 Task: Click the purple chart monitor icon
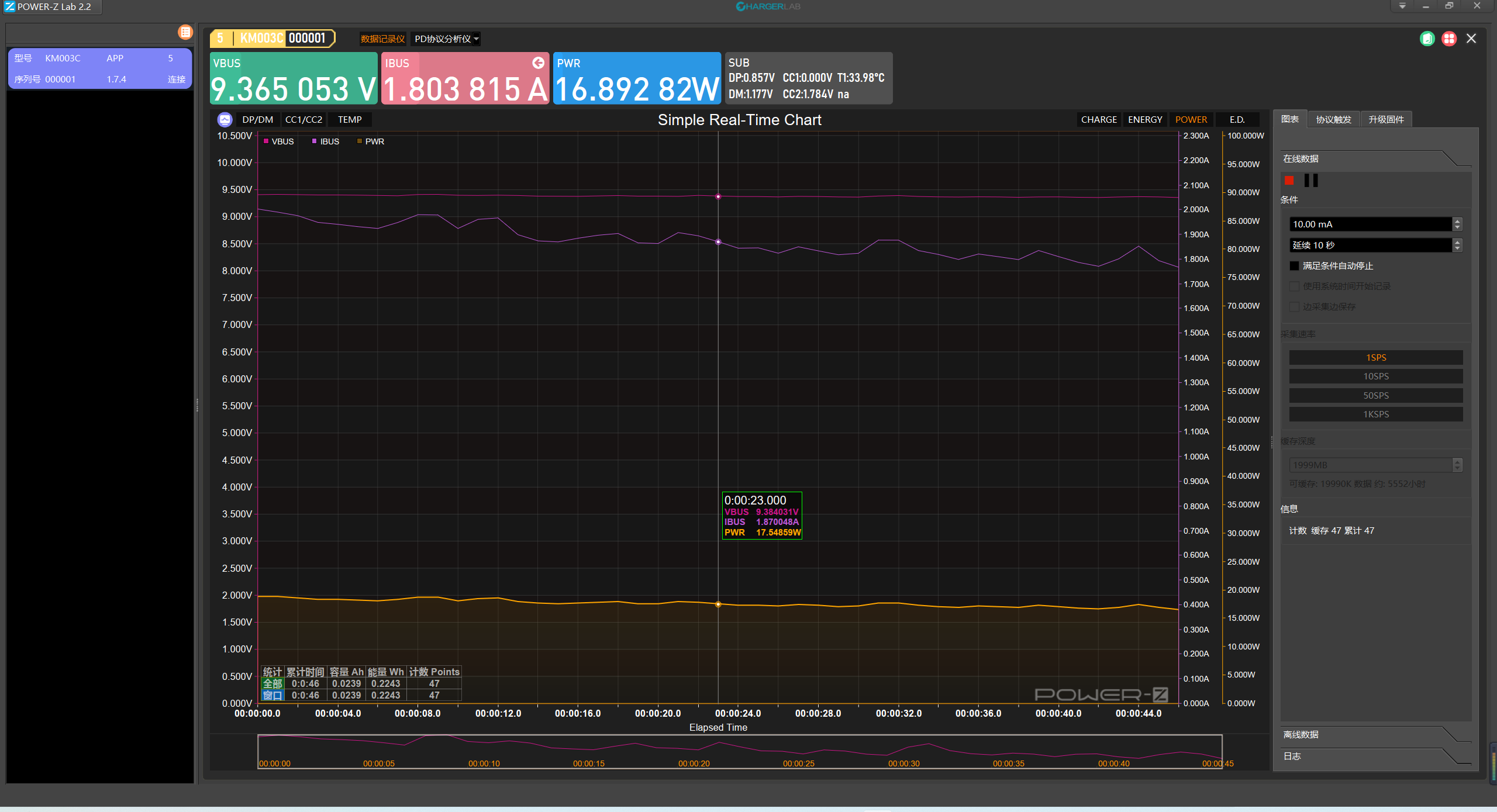(x=225, y=119)
